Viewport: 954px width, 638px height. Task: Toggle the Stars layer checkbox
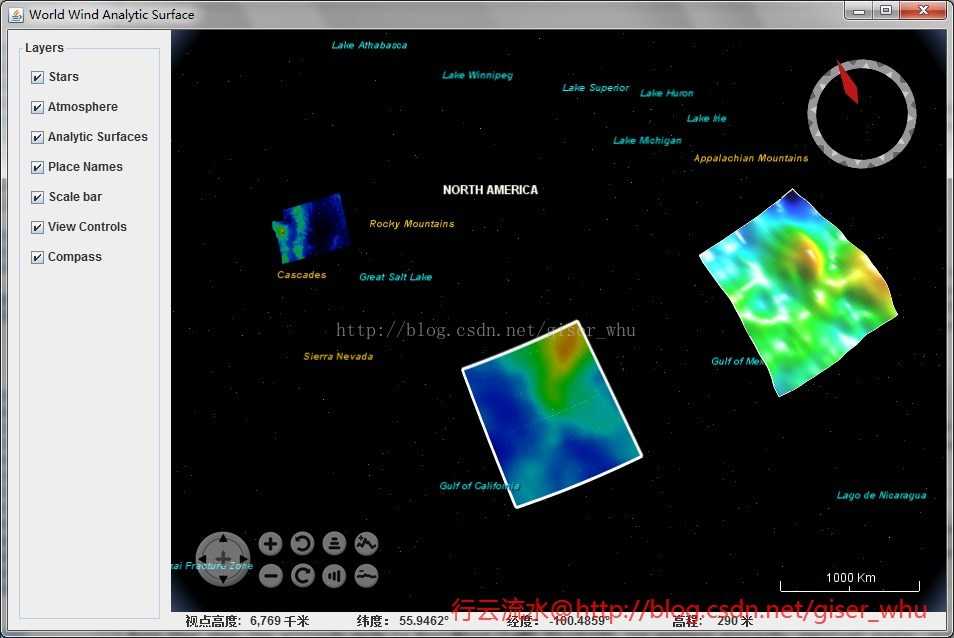click(37, 77)
